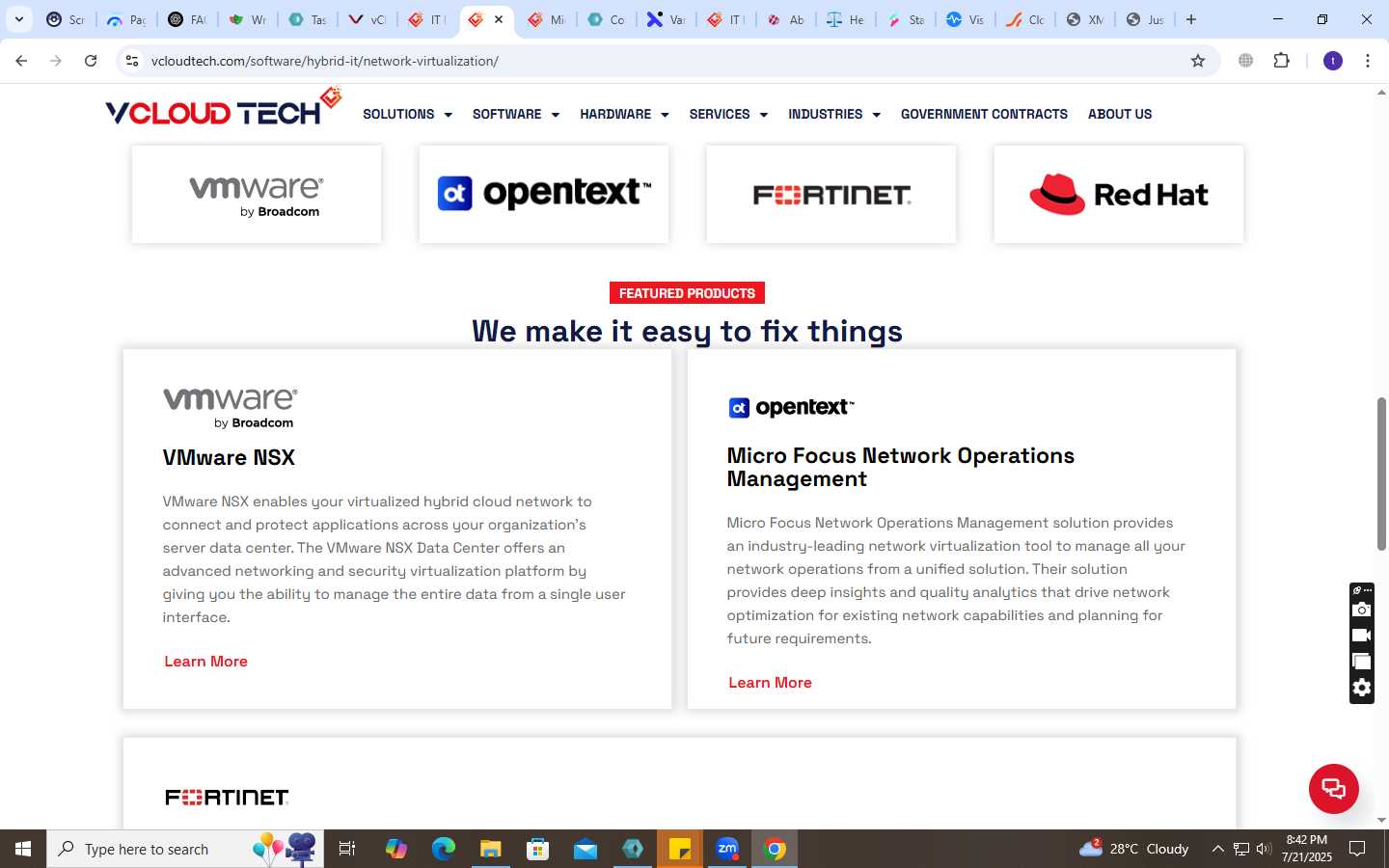
Task: Open the VMware NSX heading
Action: 229,457
